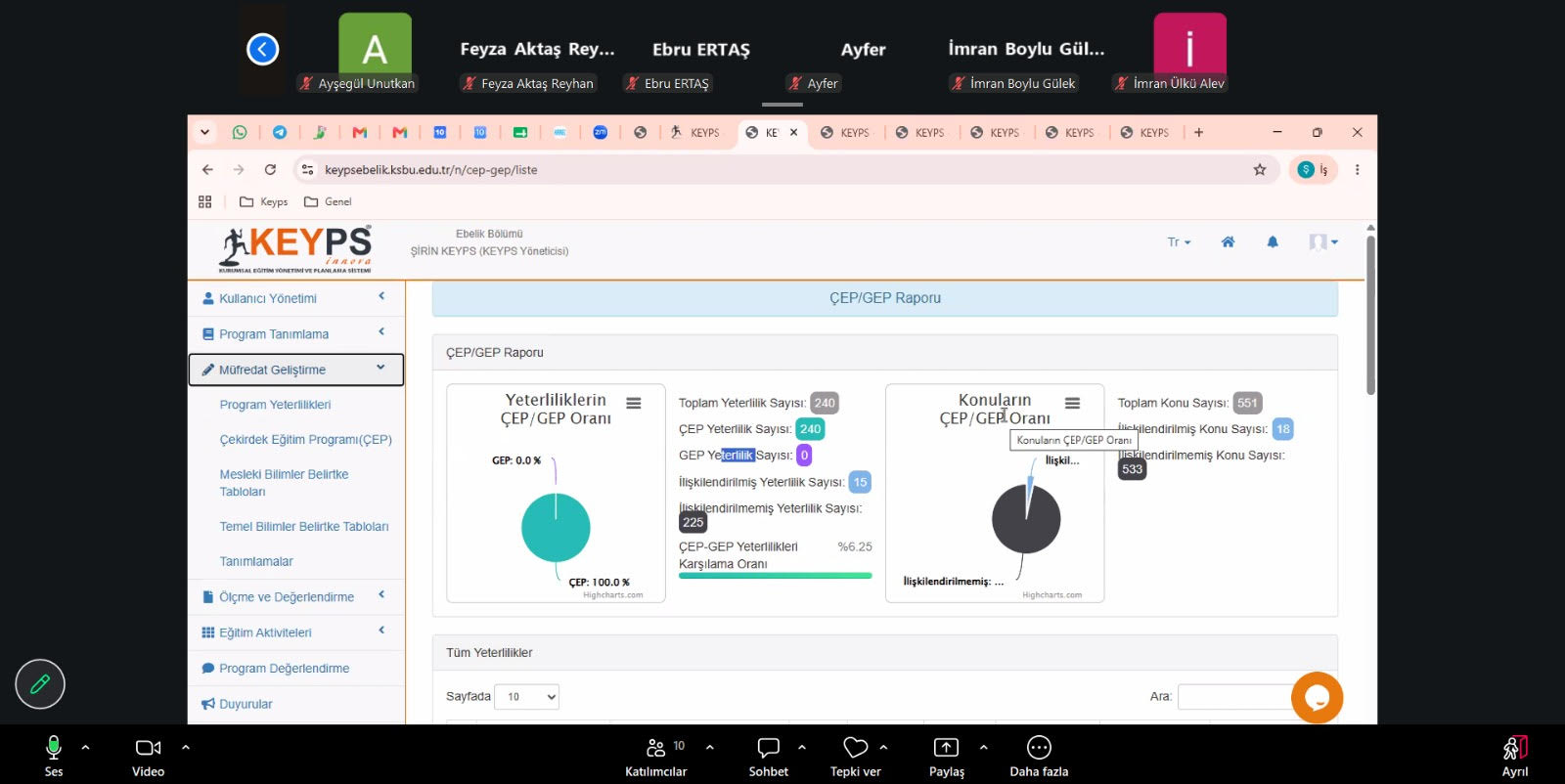
Task: Open Konuların chart hamburger menu
Action: [x=1073, y=403]
